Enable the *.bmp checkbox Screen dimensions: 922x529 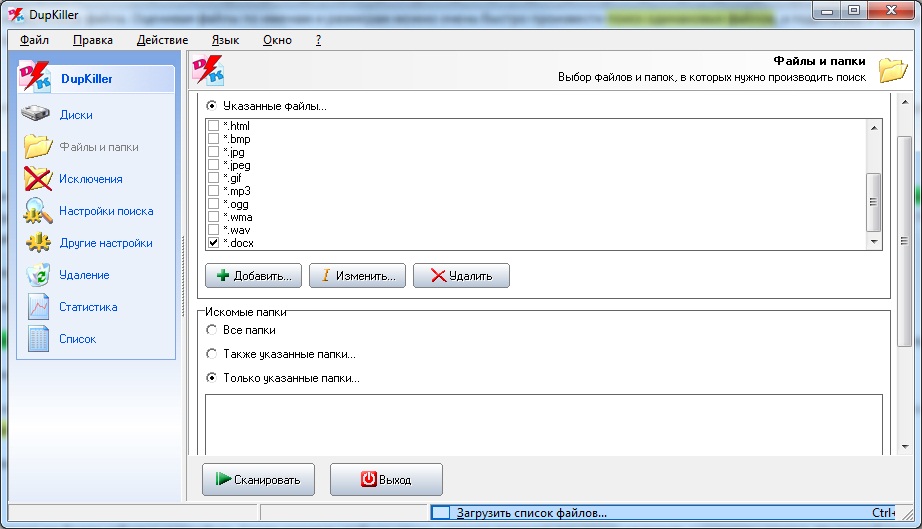click(213, 139)
